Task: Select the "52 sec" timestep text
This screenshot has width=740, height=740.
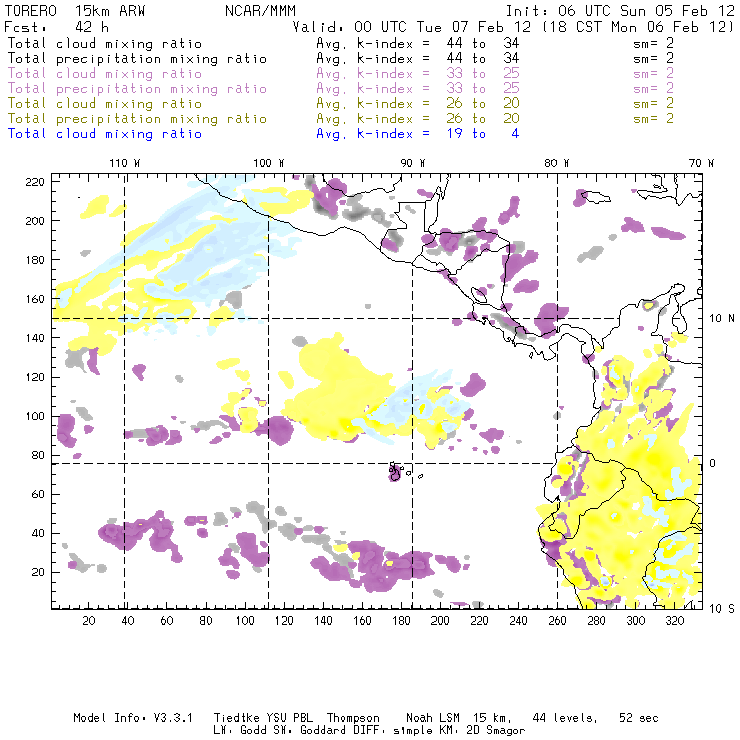Action: point(639,718)
